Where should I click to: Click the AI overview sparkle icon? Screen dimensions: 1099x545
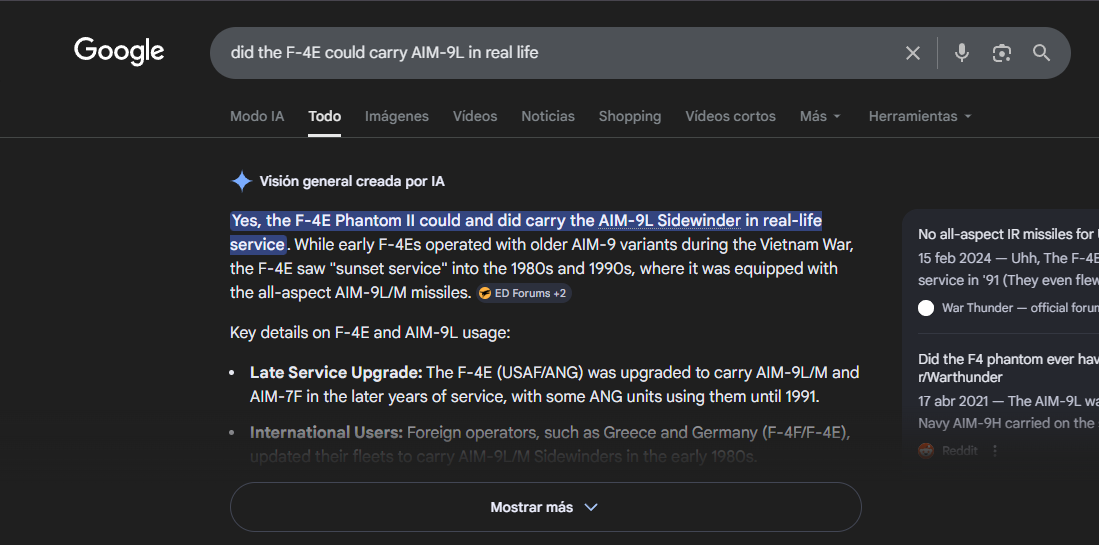[x=241, y=181]
